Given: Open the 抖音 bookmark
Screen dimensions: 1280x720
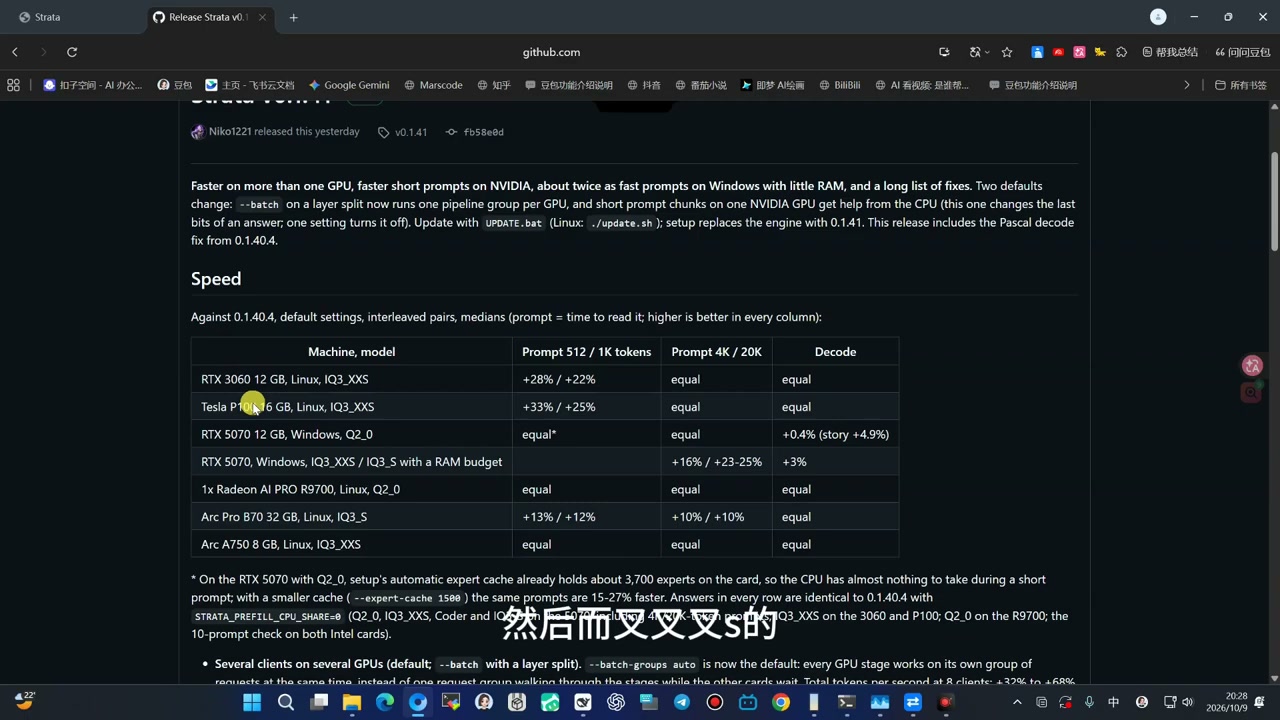Looking at the screenshot, I should click(643, 85).
